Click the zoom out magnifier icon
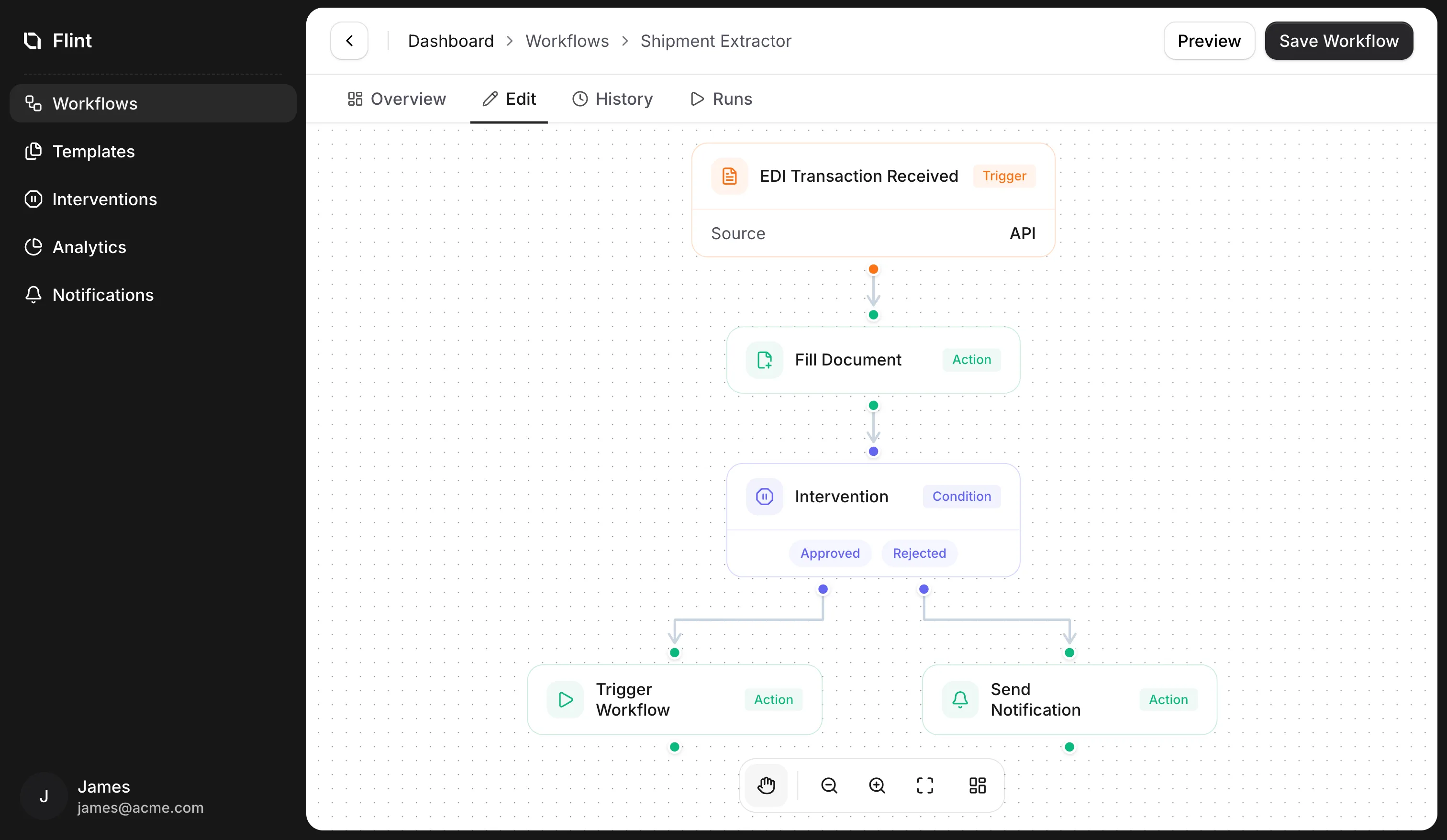The image size is (1447, 840). (829, 785)
